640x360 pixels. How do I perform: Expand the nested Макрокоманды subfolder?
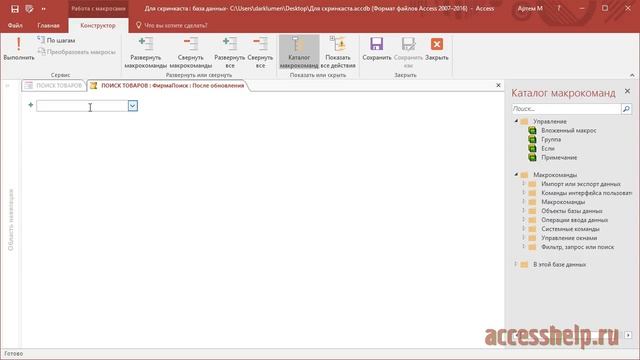(524, 202)
